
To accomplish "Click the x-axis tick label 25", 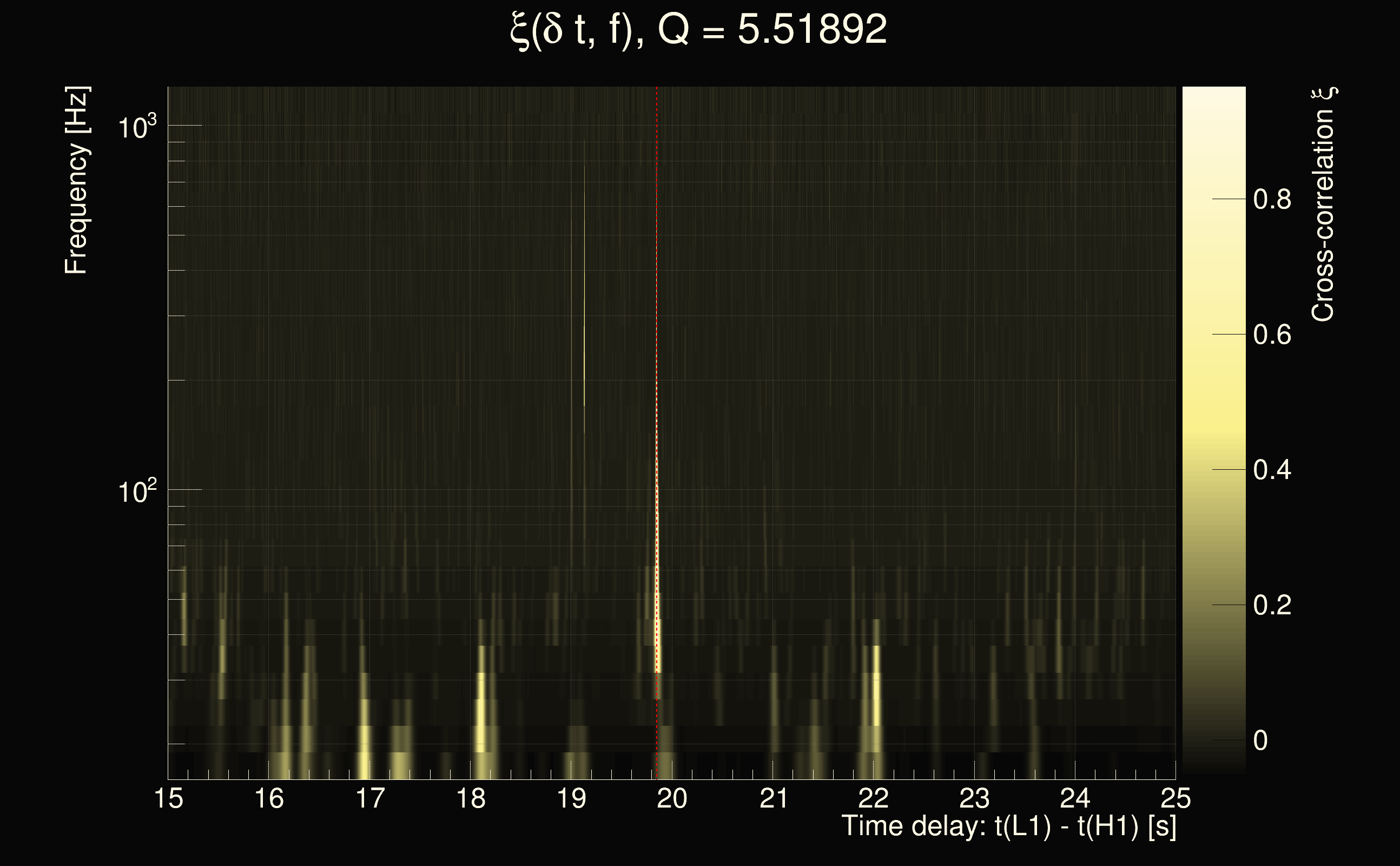I will [x=1176, y=798].
